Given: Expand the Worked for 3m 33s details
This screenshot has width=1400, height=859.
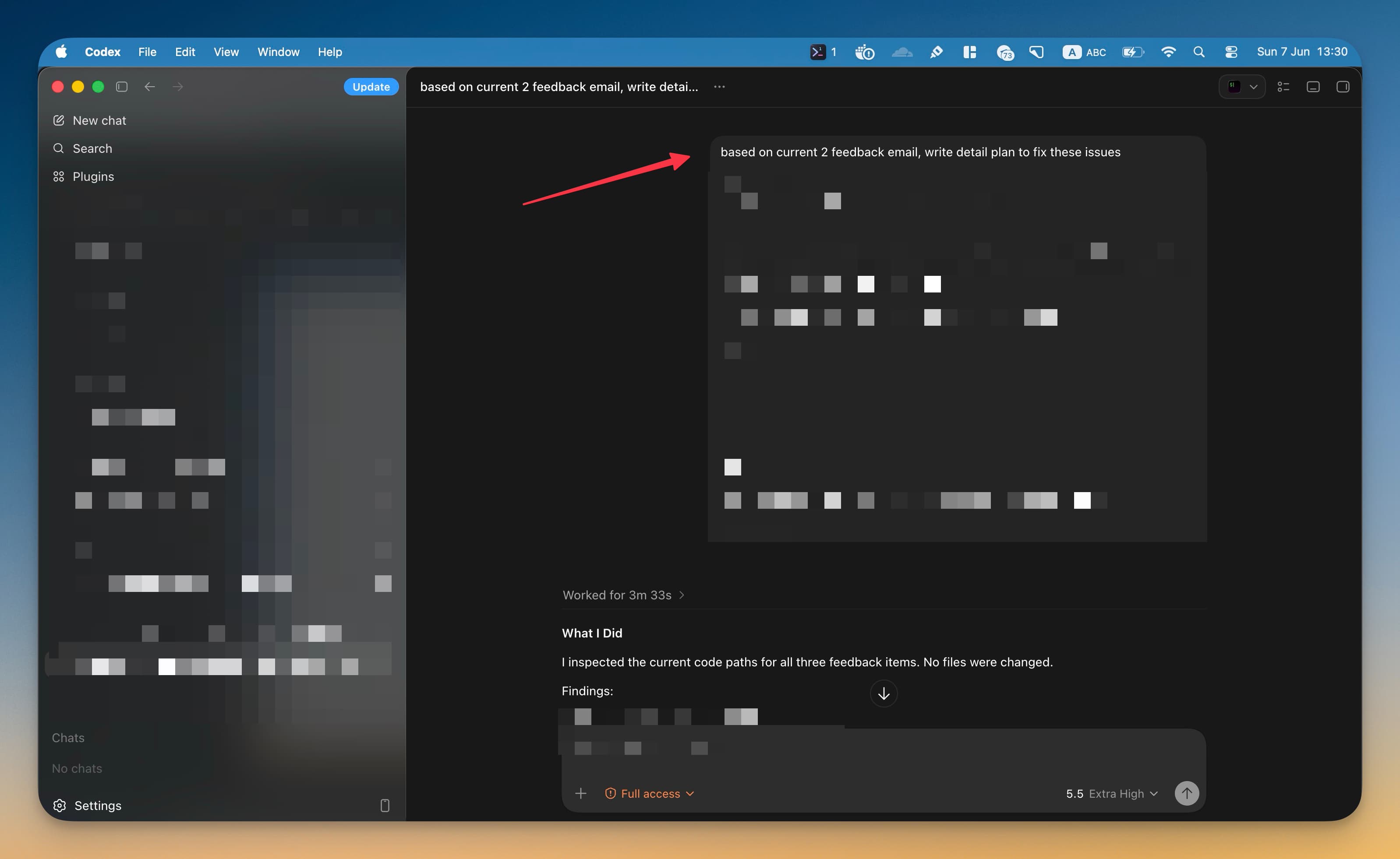Looking at the screenshot, I should coord(623,595).
